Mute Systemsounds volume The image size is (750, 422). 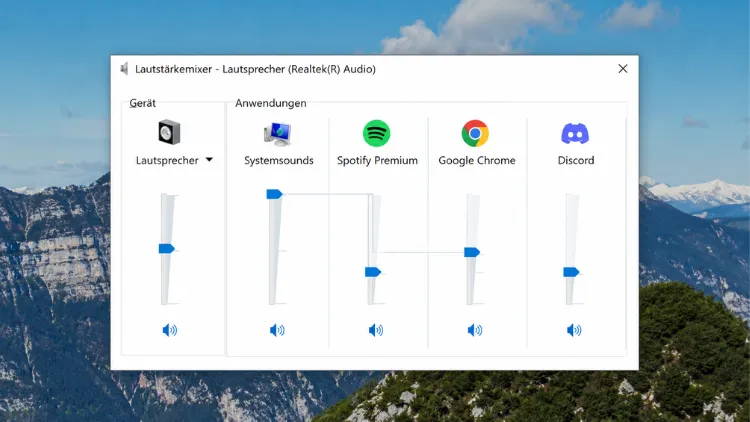[277, 330]
